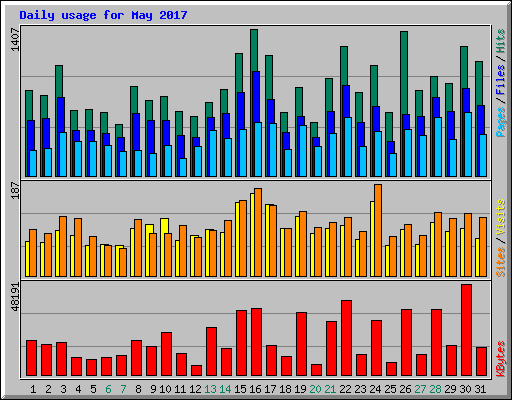Click day 3 on the x-axis
This screenshot has width=512, height=400.
click(x=63, y=389)
